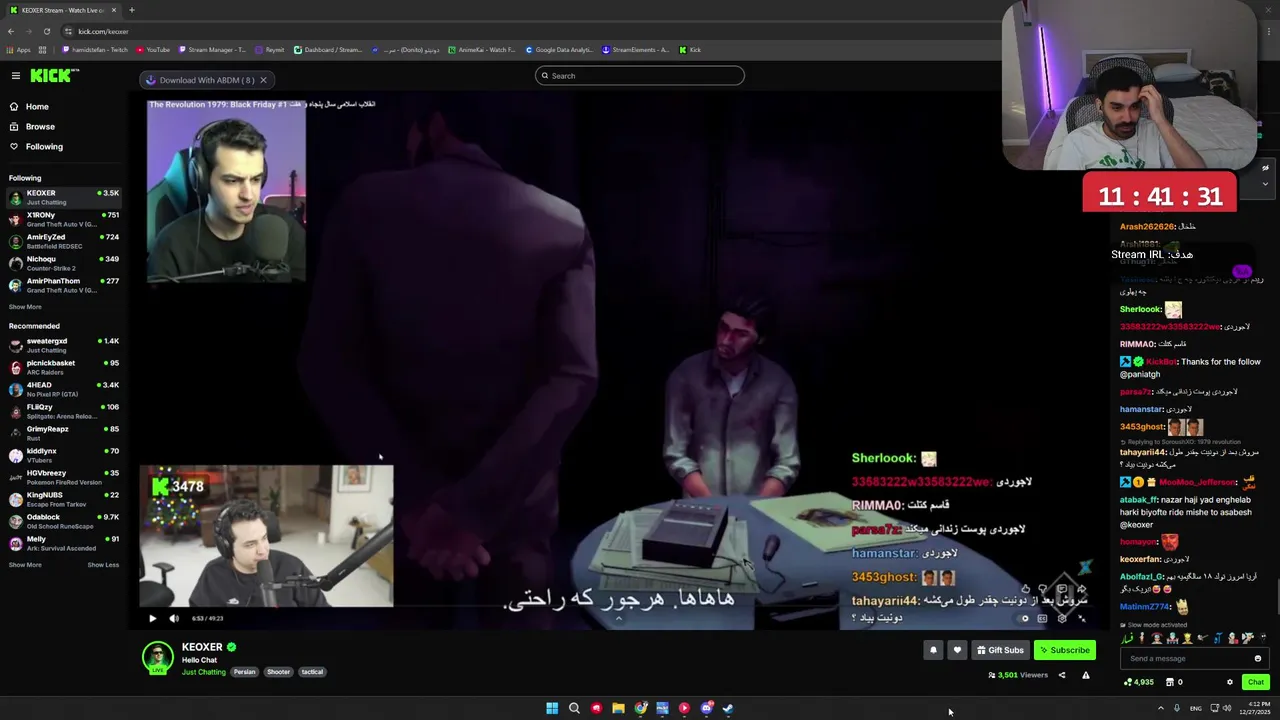Viewport: 1280px width, 720px height.
Task: Click the green Chat send button
Action: [x=1256, y=682]
